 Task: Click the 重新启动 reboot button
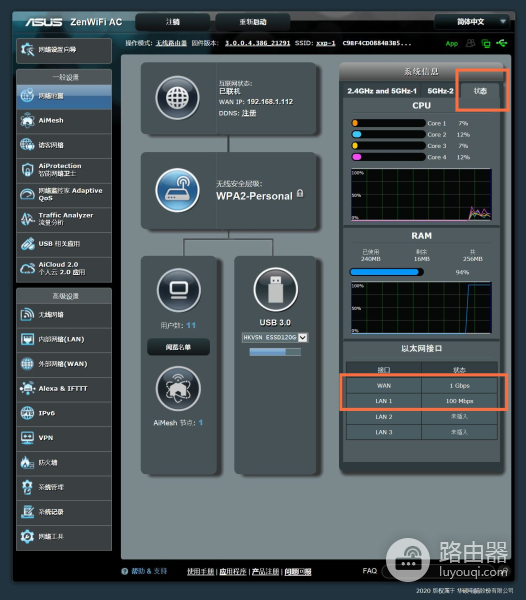pos(252,22)
